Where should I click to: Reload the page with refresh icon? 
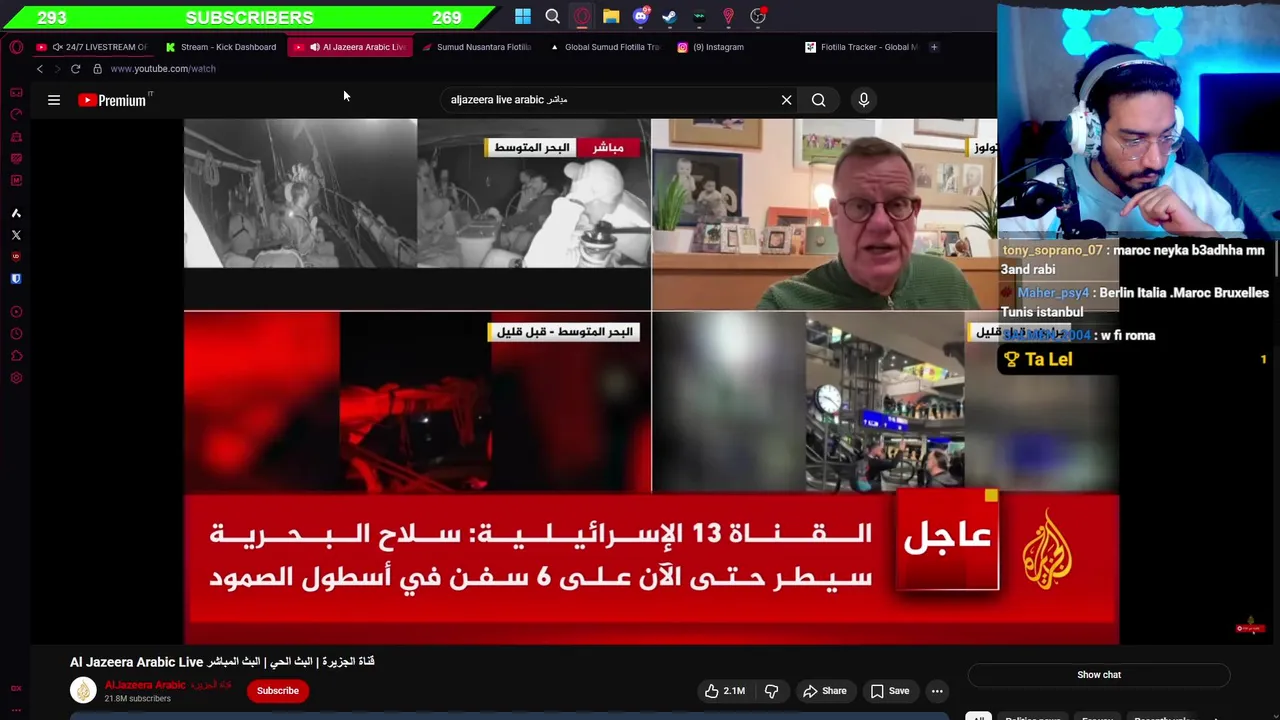[x=75, y=69]
